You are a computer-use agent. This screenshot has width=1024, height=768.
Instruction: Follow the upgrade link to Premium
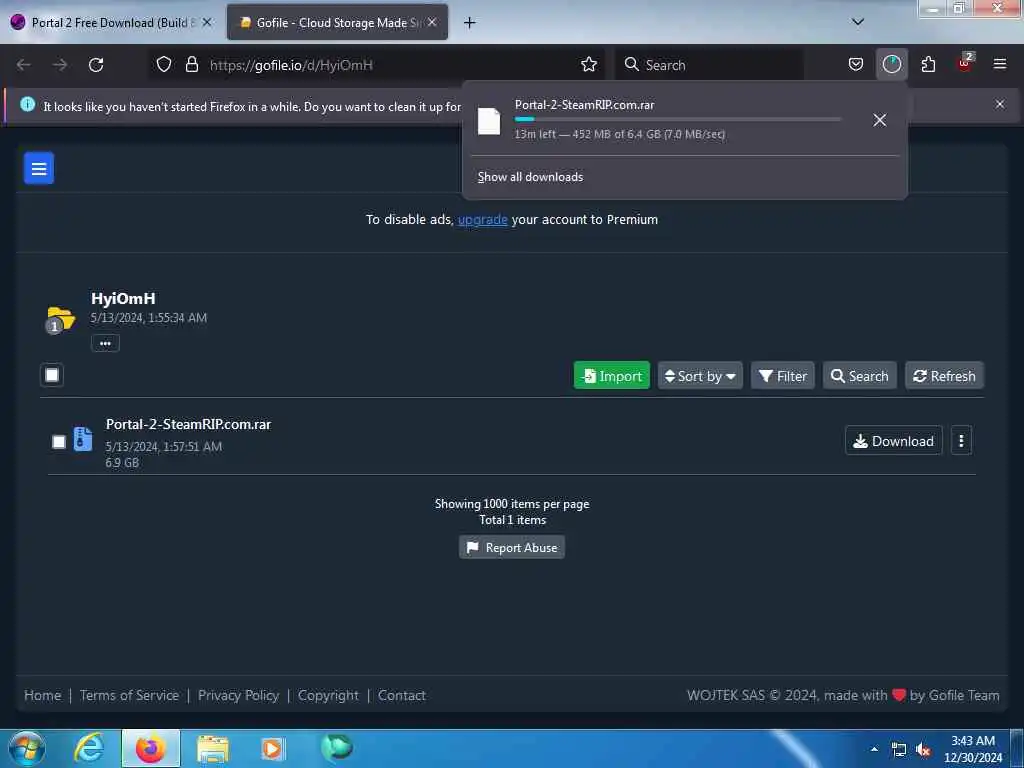[483, 219]
